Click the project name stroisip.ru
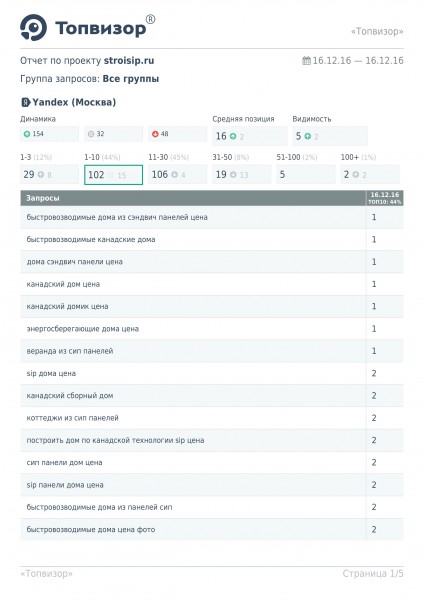 point(129,60)
